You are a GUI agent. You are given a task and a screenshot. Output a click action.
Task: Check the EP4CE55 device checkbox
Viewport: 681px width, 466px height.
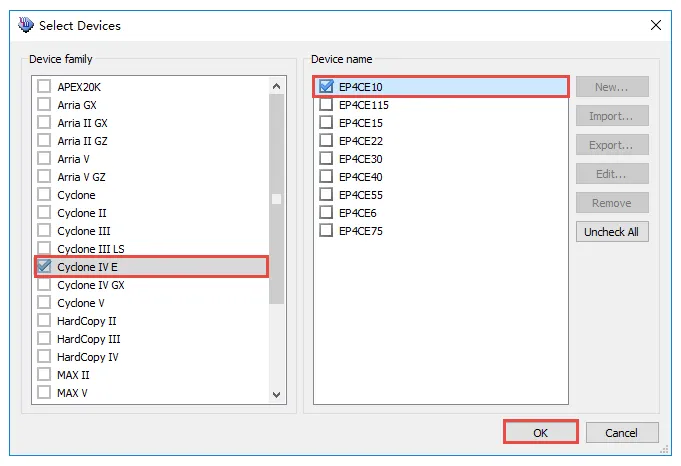click(326, 195)
